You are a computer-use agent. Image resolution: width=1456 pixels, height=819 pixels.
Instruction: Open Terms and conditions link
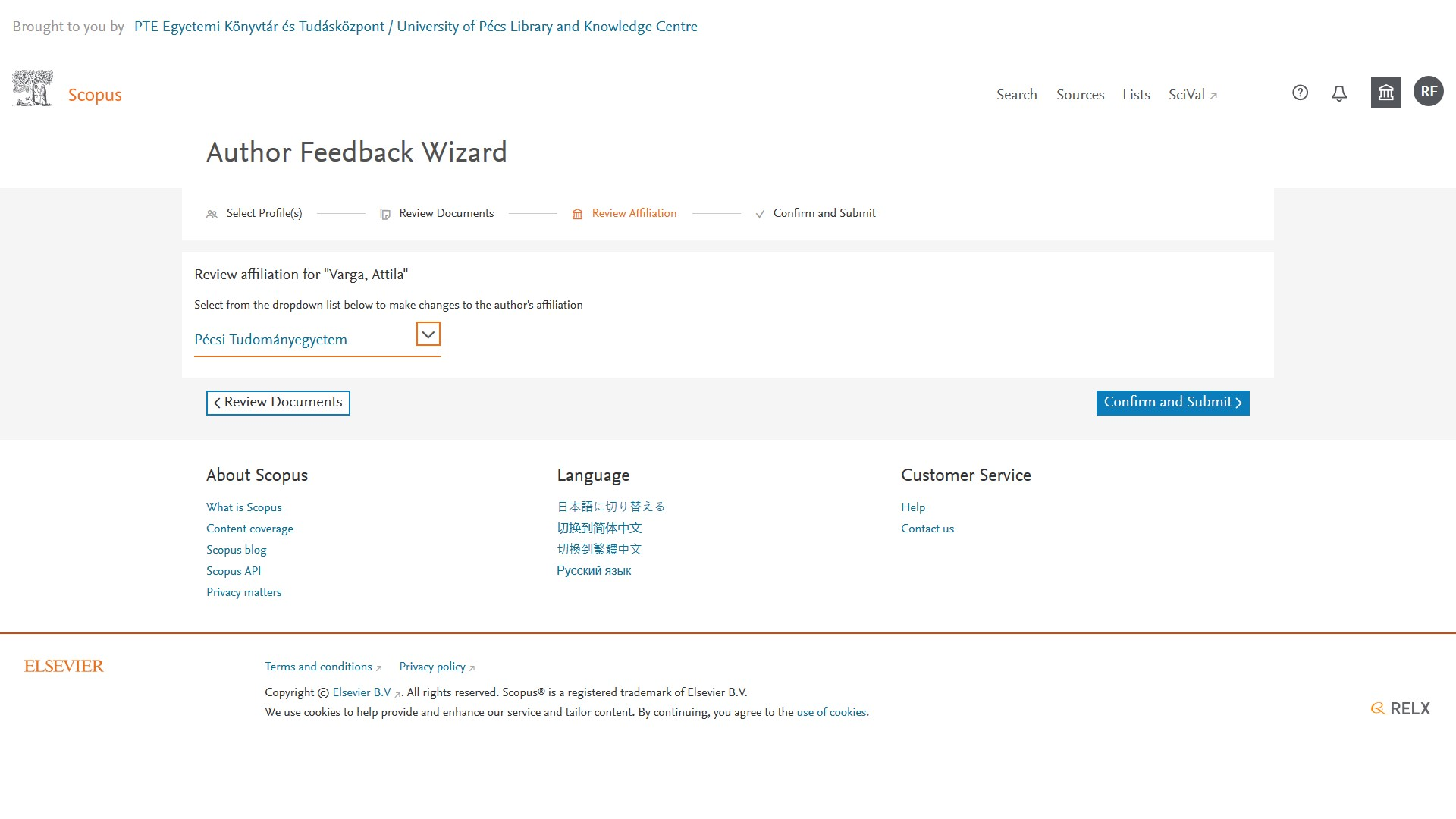pos(323,667)
